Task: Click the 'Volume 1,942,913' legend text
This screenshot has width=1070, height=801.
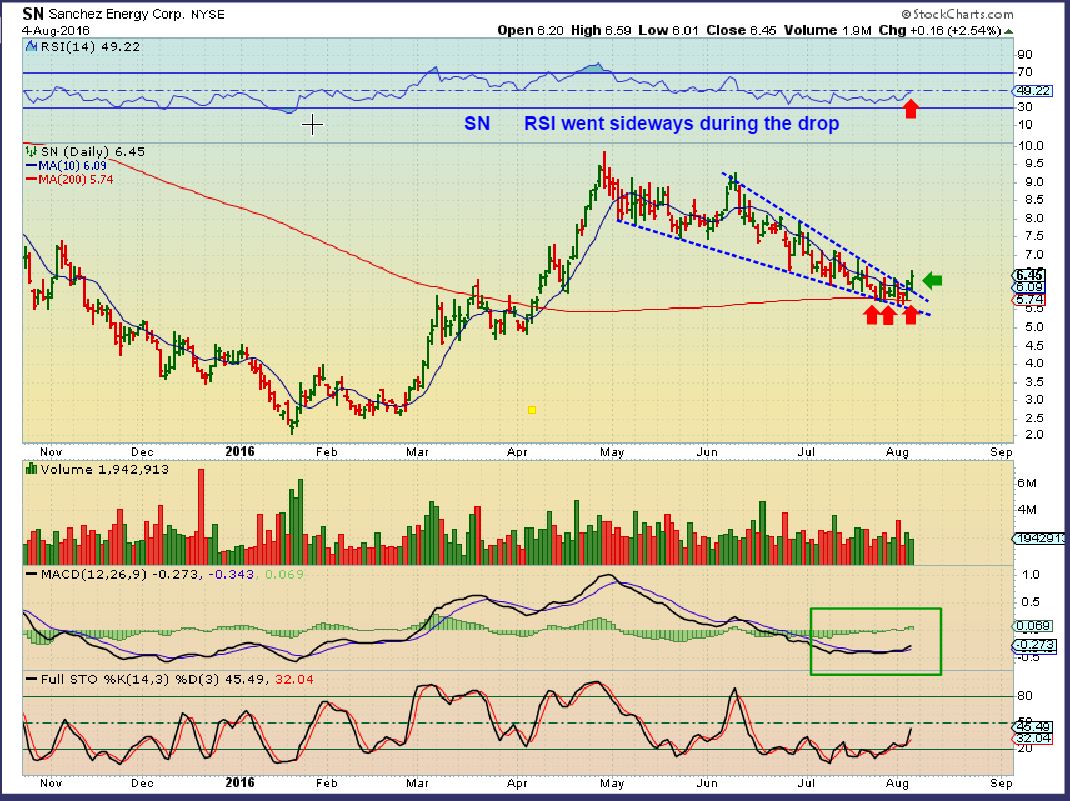Action: [104, 469]
